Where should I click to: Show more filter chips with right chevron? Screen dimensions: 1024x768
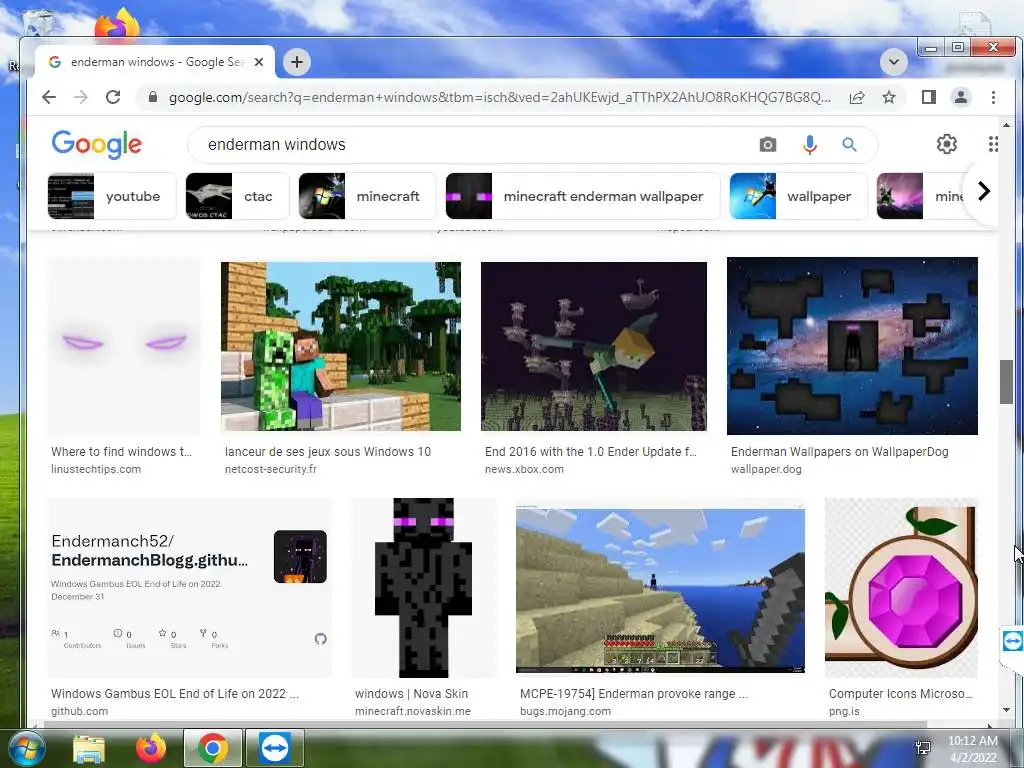[983, 191]
